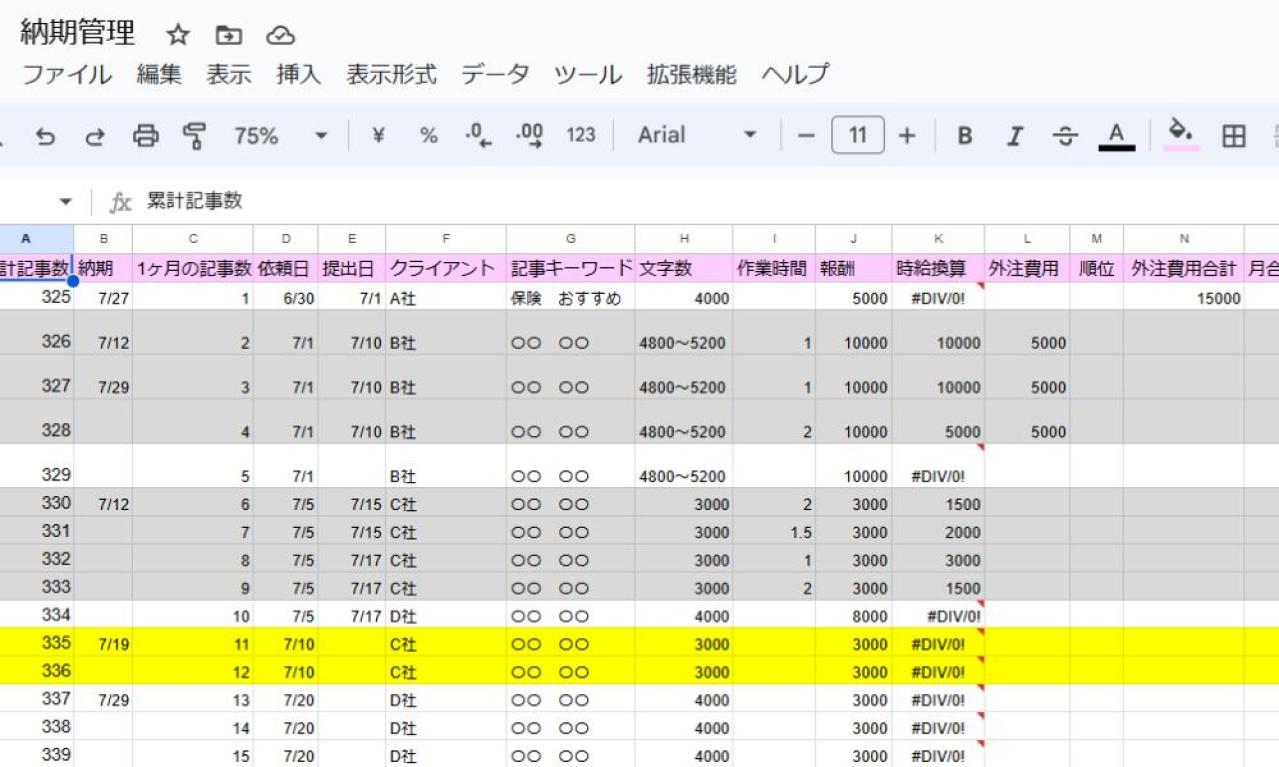Toggle bold formatting

pos(965,135)
